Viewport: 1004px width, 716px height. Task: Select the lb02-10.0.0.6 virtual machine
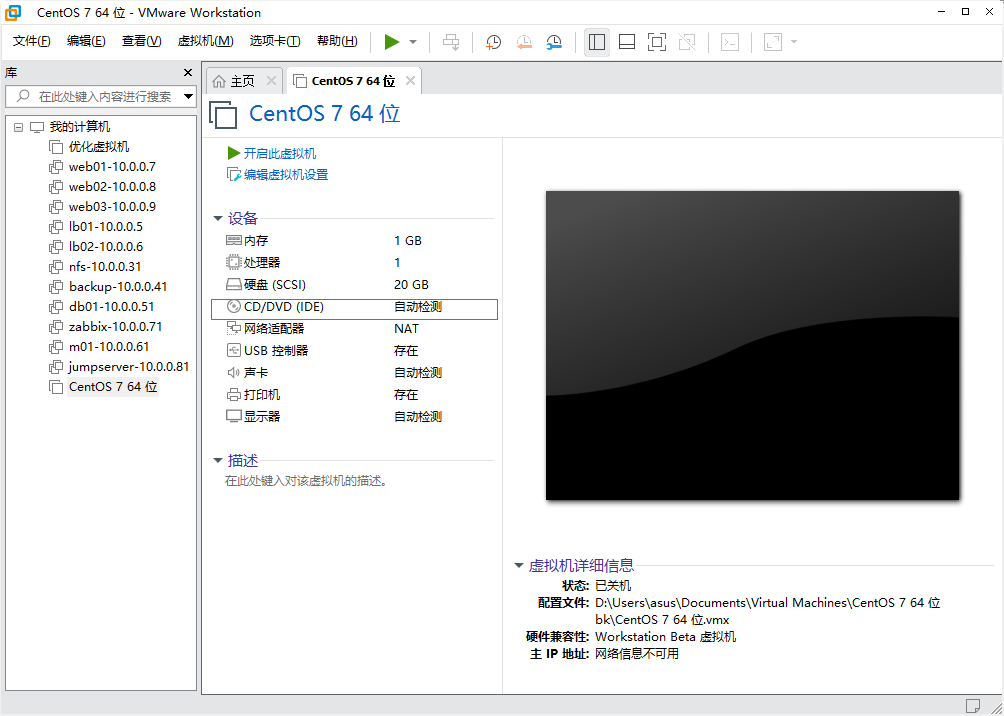point(106,247)
